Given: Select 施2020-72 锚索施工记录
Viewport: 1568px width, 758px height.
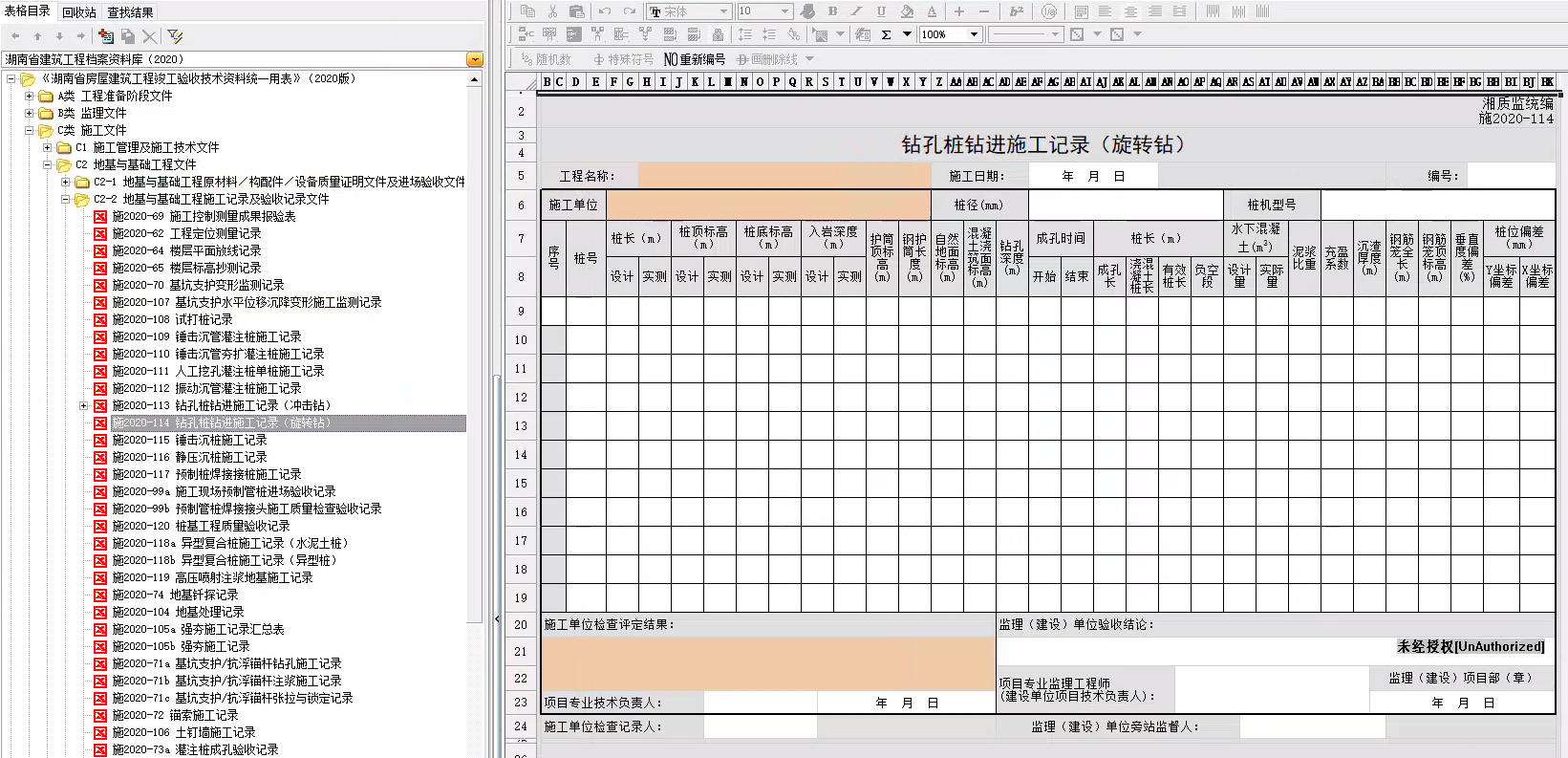Looking at the screenshot, I should tap(176, 716).
